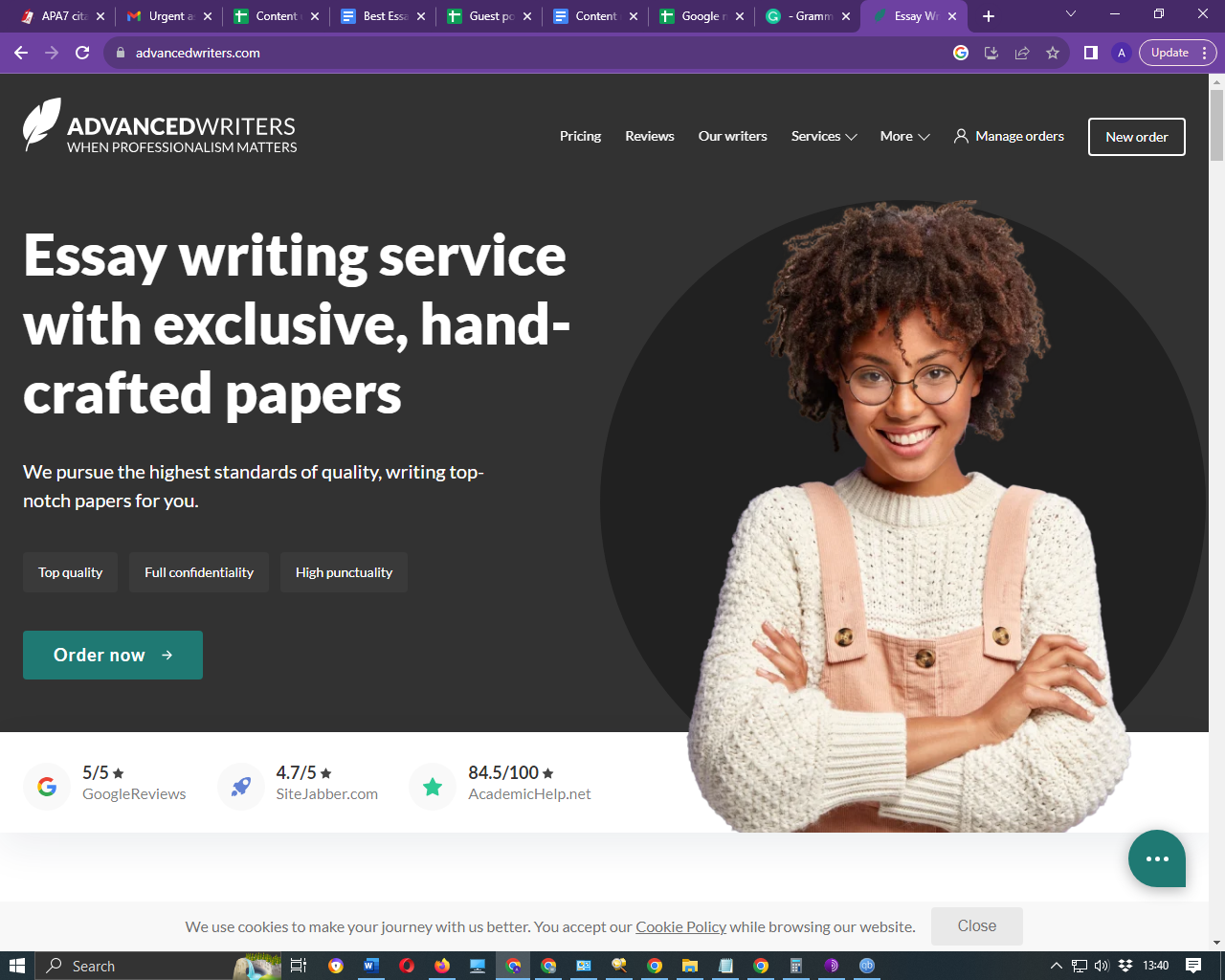Switch to the Best Essa browser tab
This screenshot has width=1225, height=980.
pos(383,16)
